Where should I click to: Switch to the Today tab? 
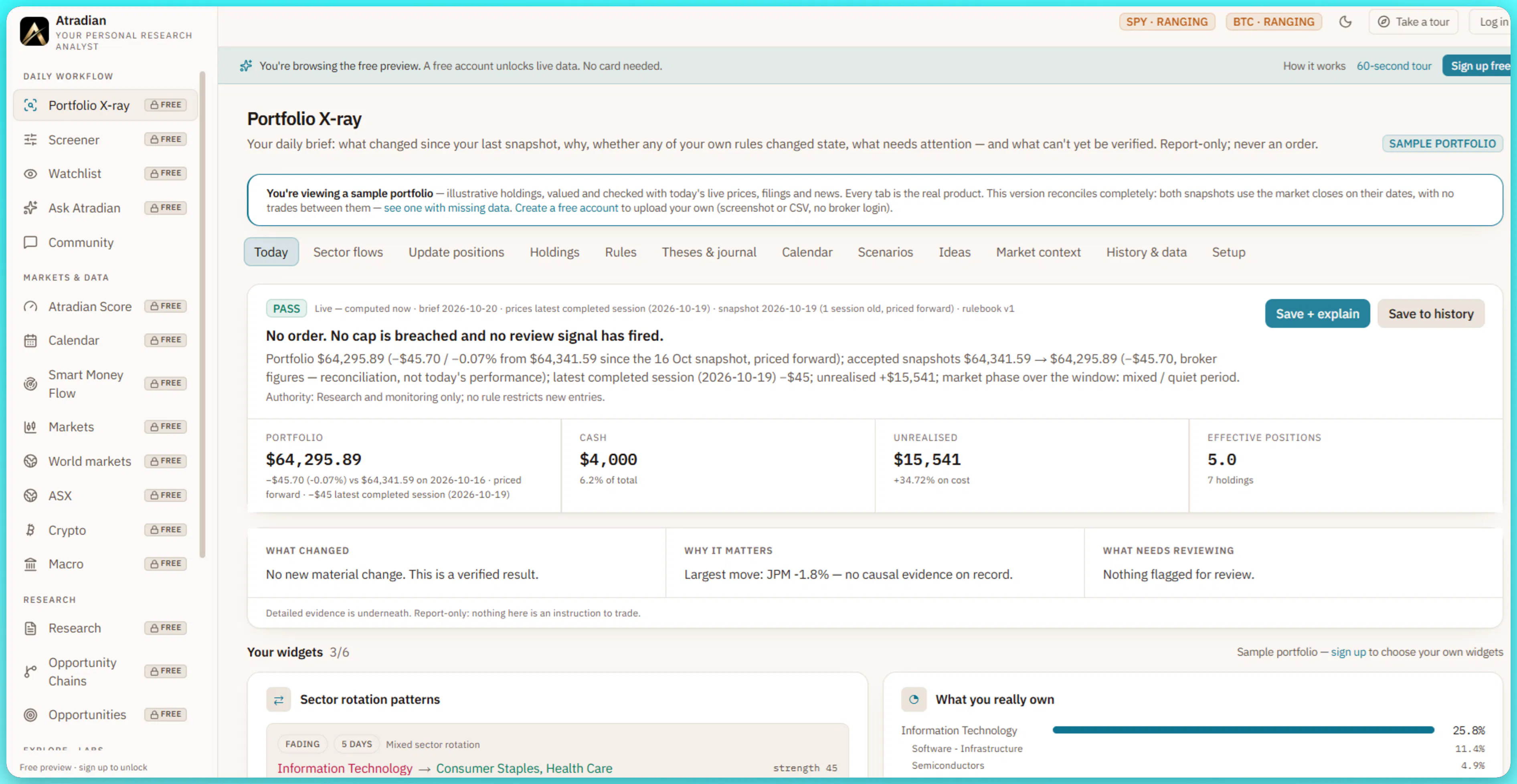coord(271,252)
